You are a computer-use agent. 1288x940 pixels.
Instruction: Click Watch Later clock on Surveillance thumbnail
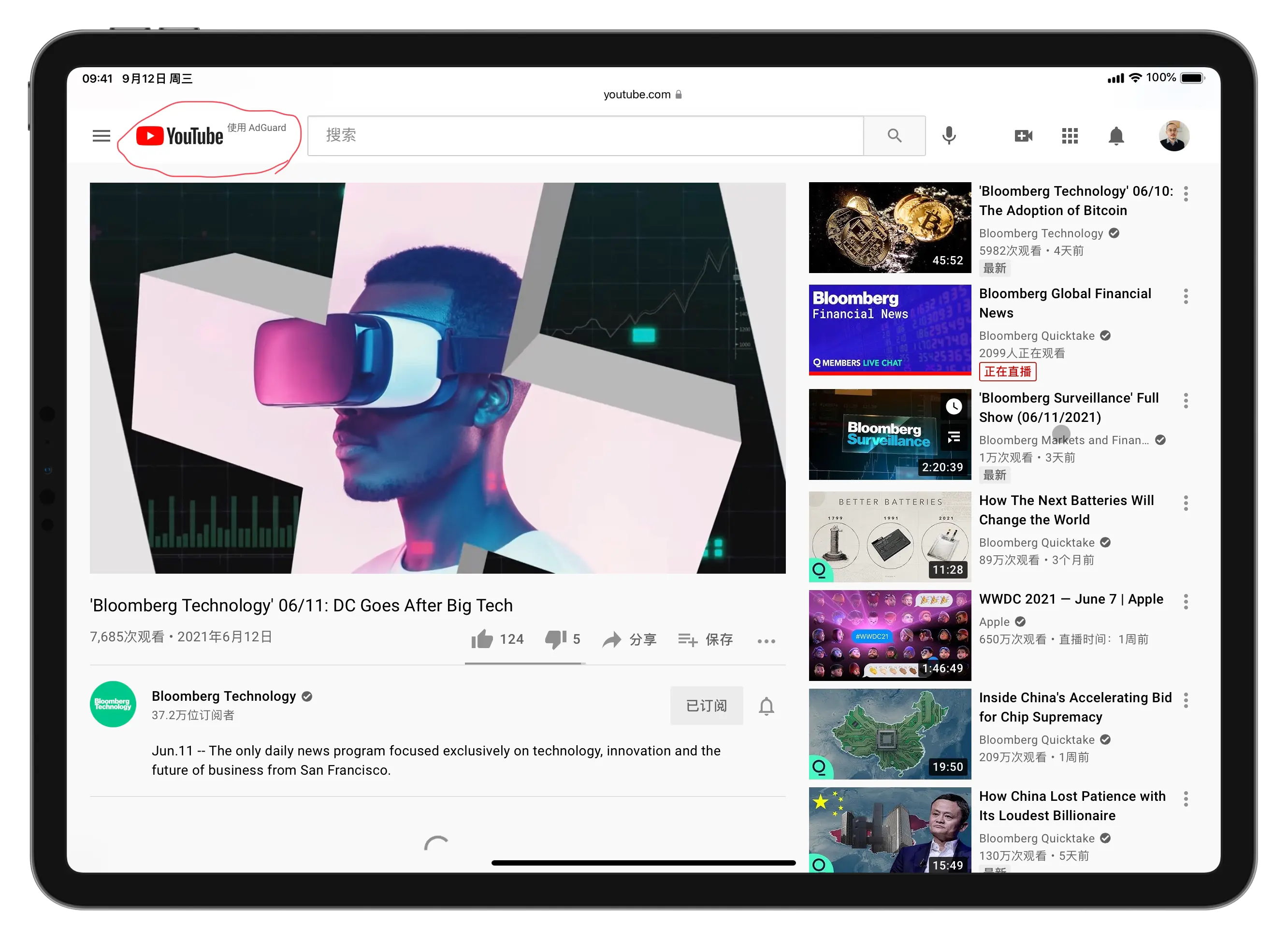[954, 406]
